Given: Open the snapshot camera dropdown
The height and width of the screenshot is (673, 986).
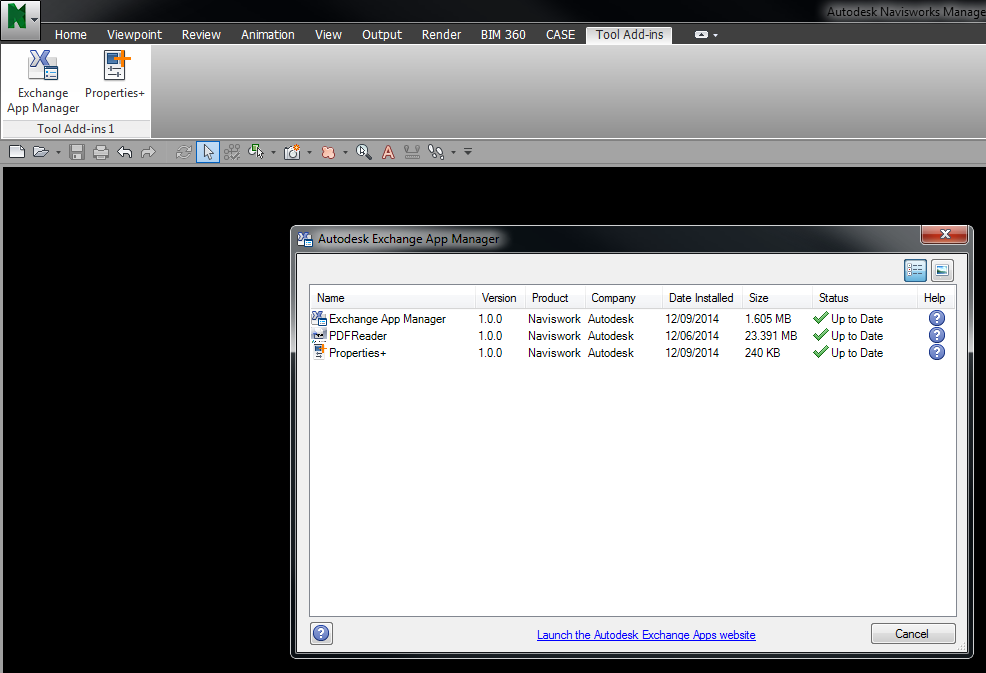Looking at the screenshot, I should pos(307,151).
